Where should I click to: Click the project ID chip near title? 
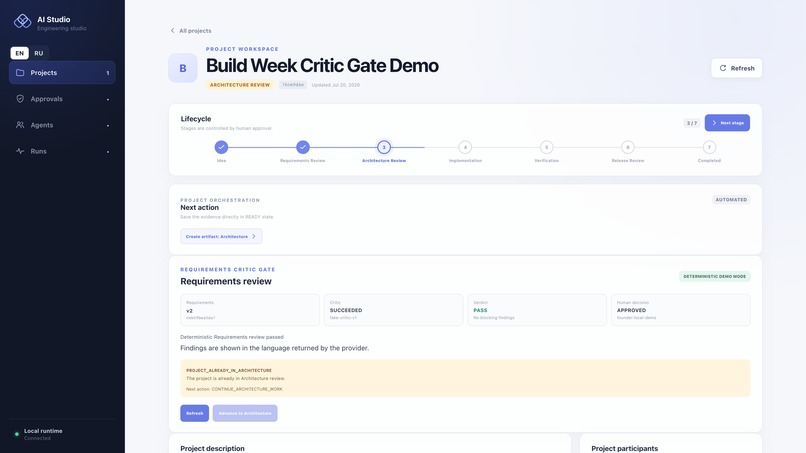tap(292, 85)
